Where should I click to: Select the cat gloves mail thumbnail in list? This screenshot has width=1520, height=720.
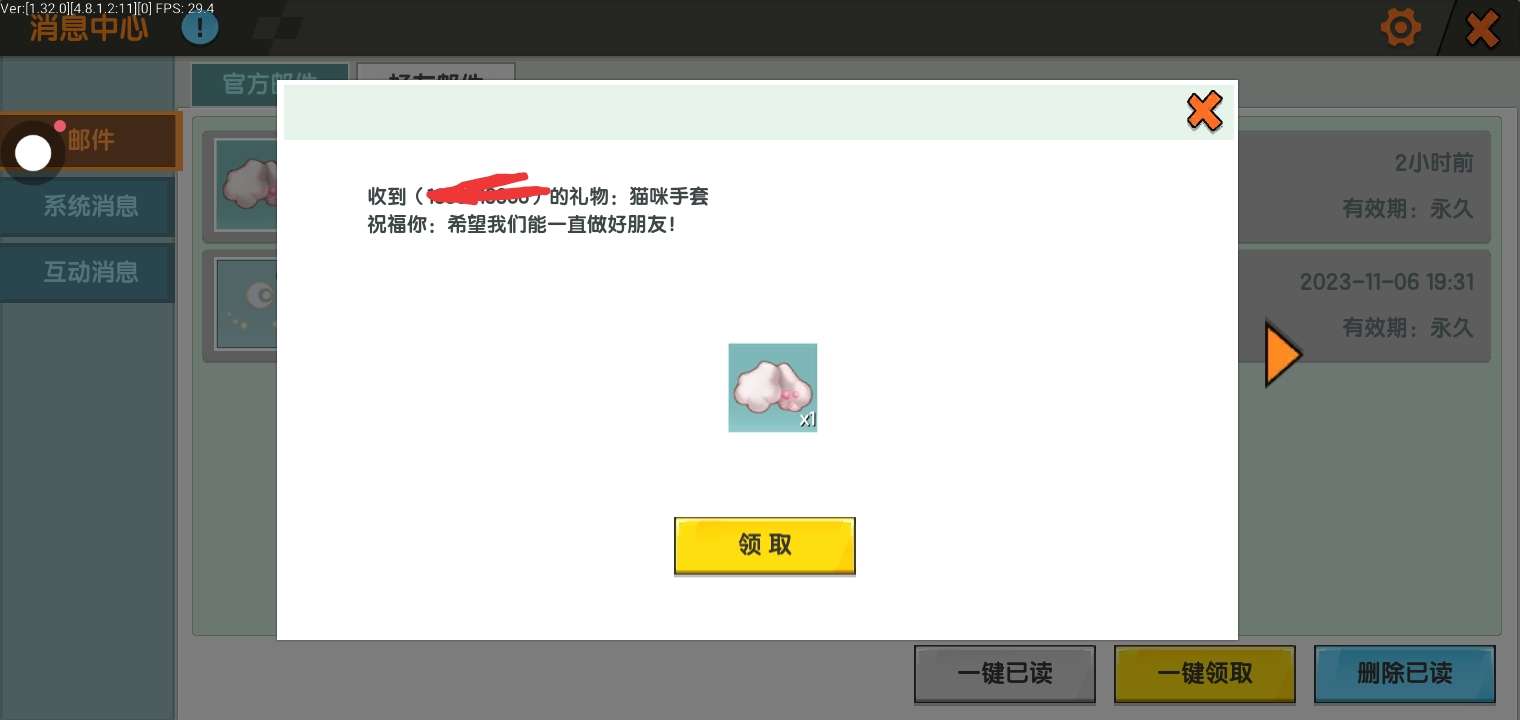(246, 185)
